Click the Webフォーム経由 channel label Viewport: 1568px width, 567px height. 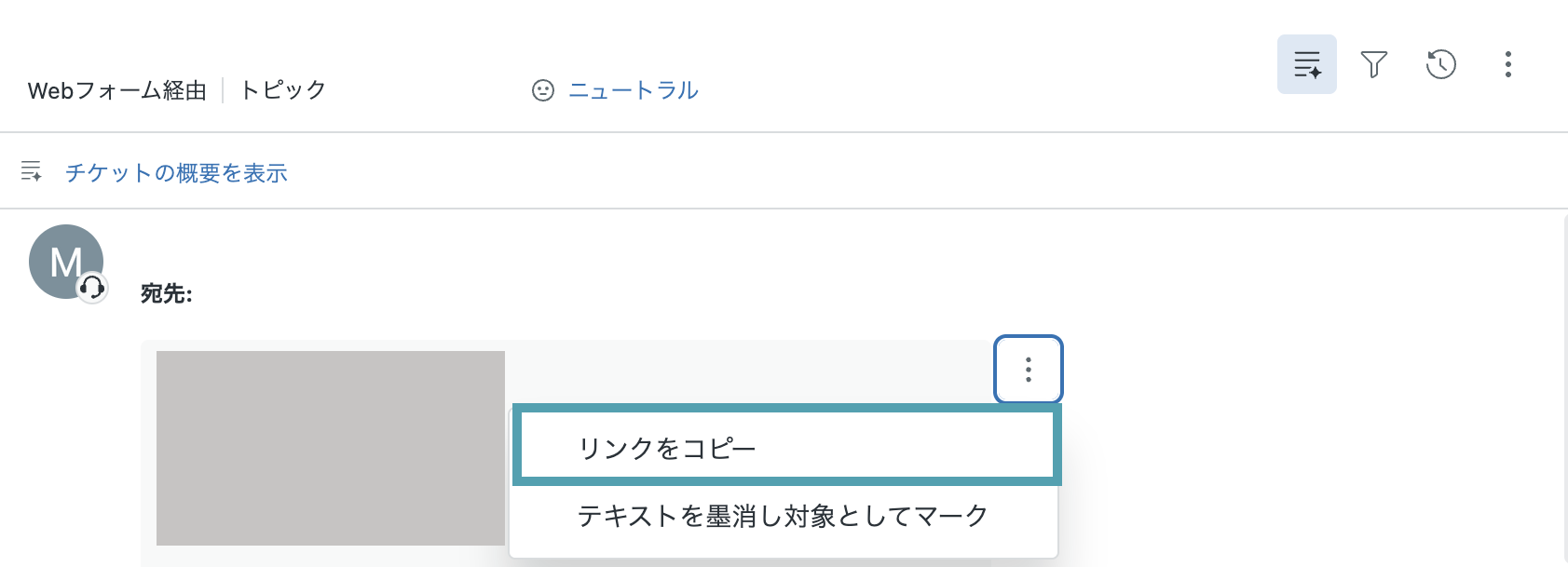point(117,90)
